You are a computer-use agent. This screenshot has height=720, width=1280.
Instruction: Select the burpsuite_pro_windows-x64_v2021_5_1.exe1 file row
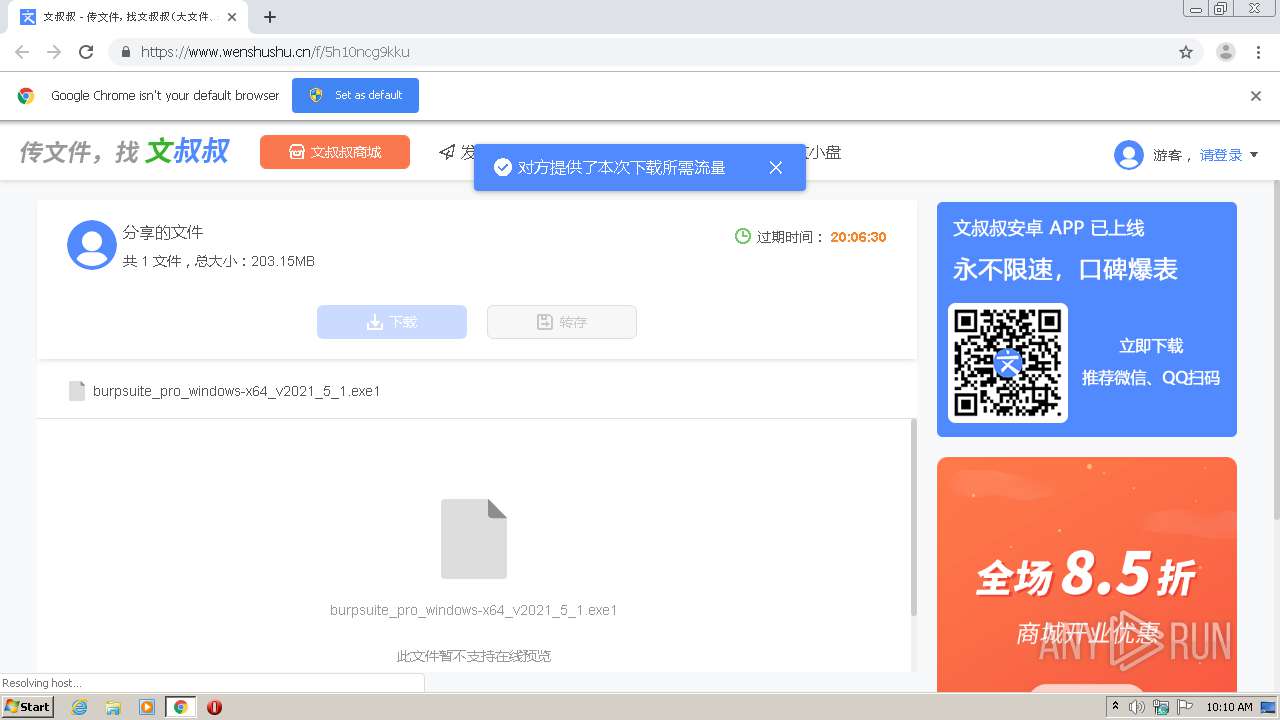click(x=477, y=391)
